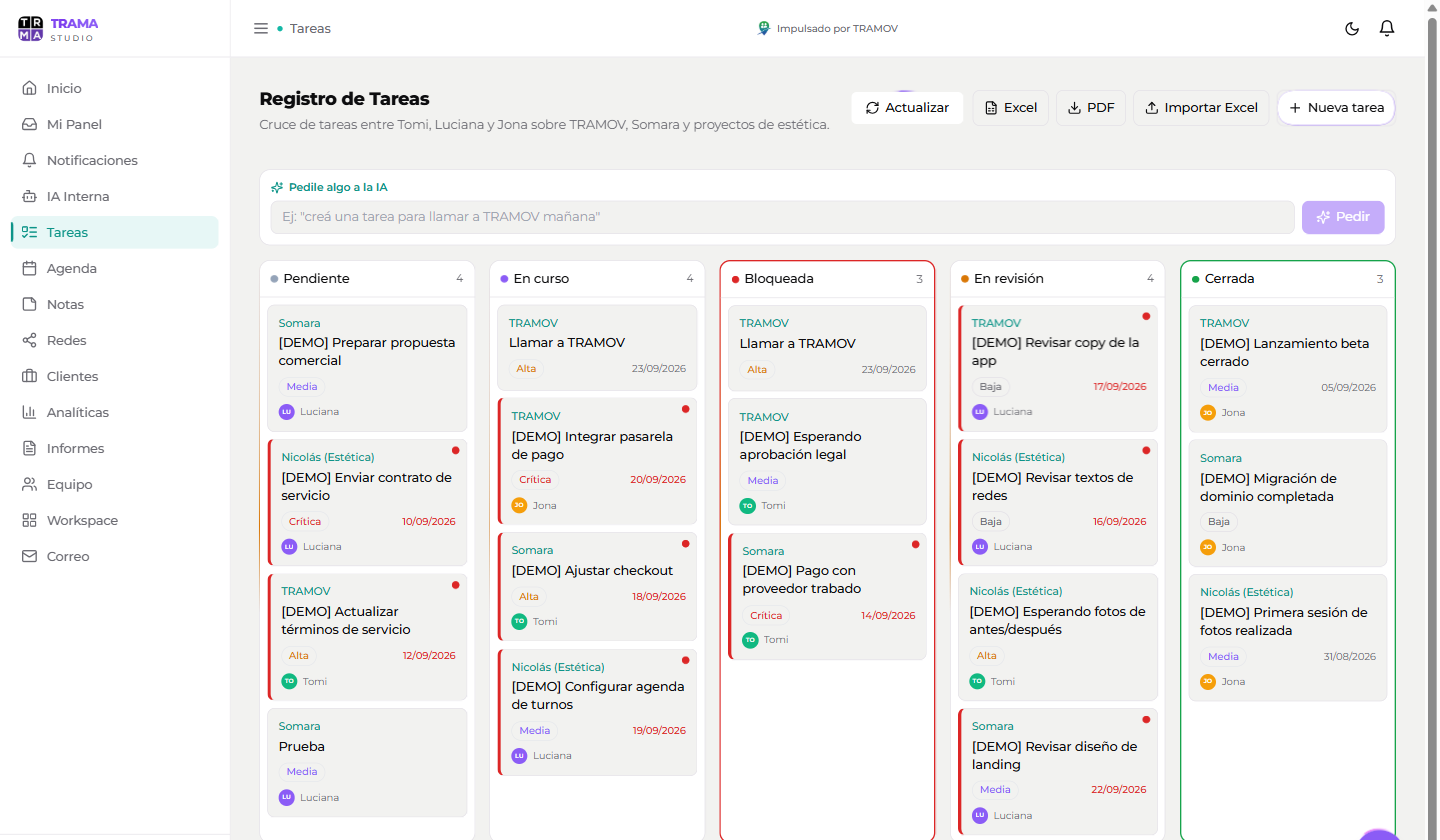
Task: Collapse the sidebar with hamburger icon
Action: coord(261,29)
